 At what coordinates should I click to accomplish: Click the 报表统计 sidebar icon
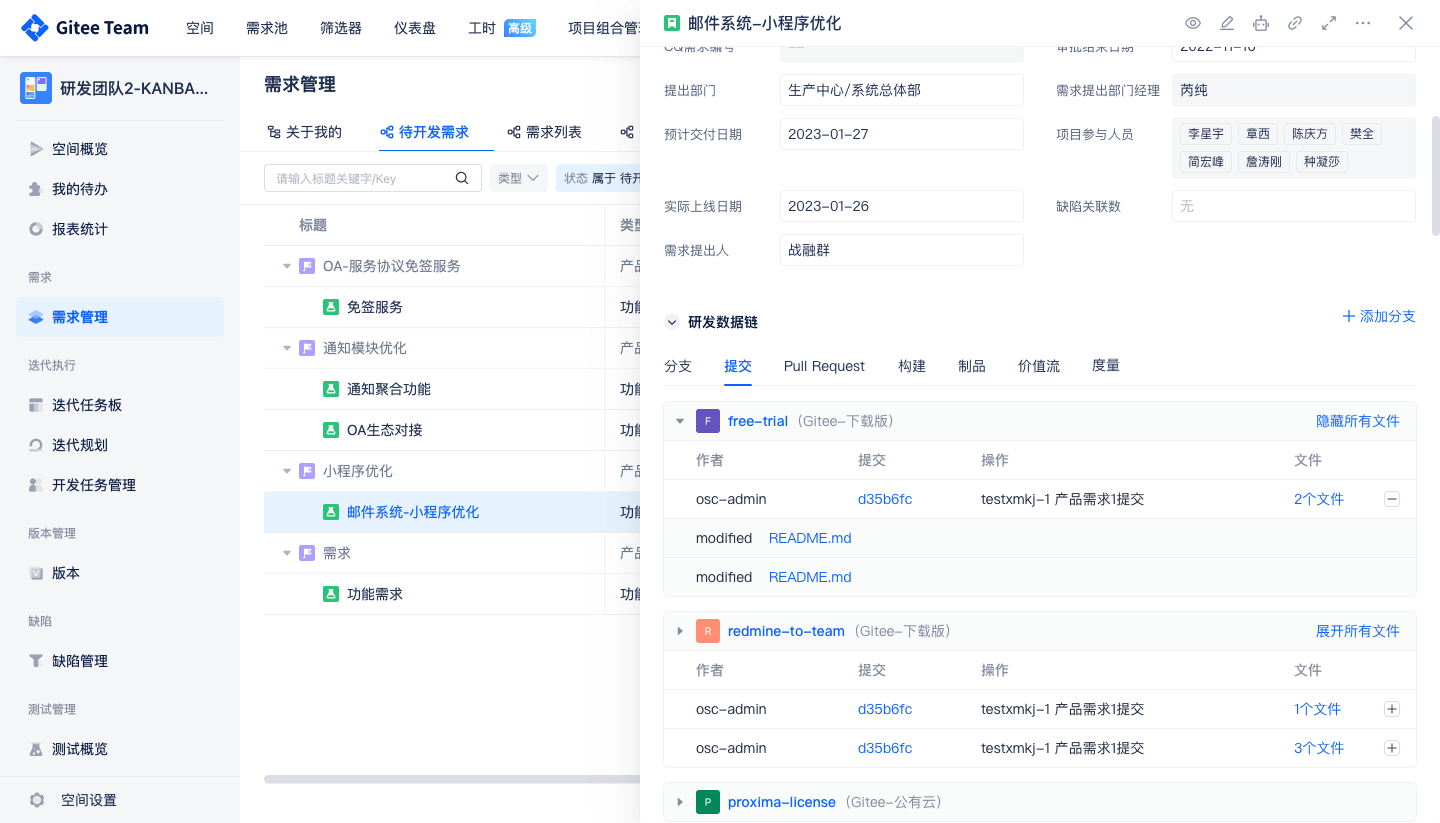coord(36,229)
